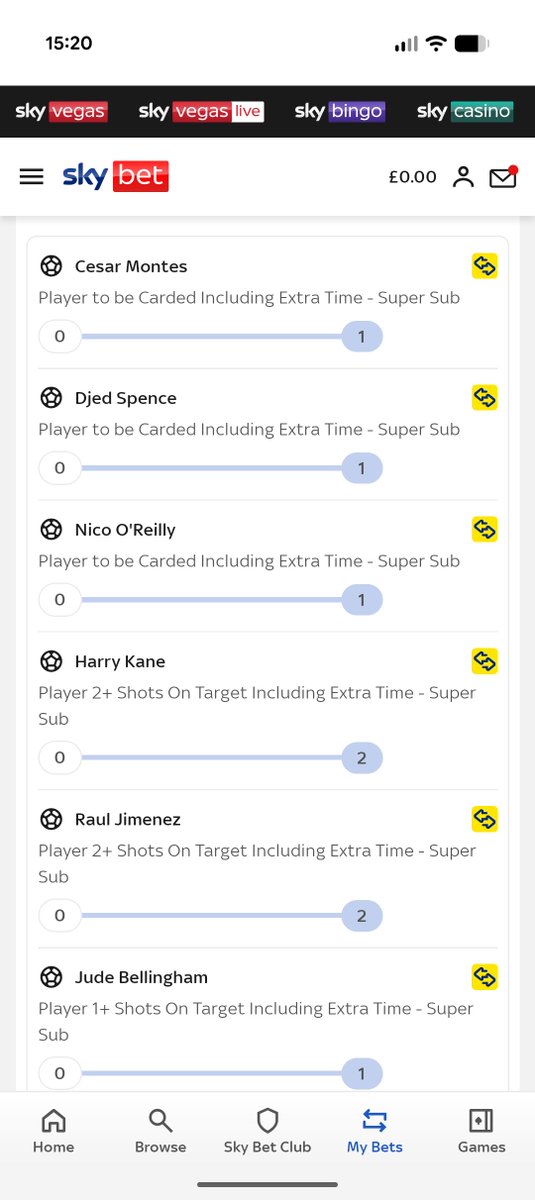The height and width of the screenshot is (1200, 535).
Task: Click the Sky Bet logo
Action: pos(115,176)
